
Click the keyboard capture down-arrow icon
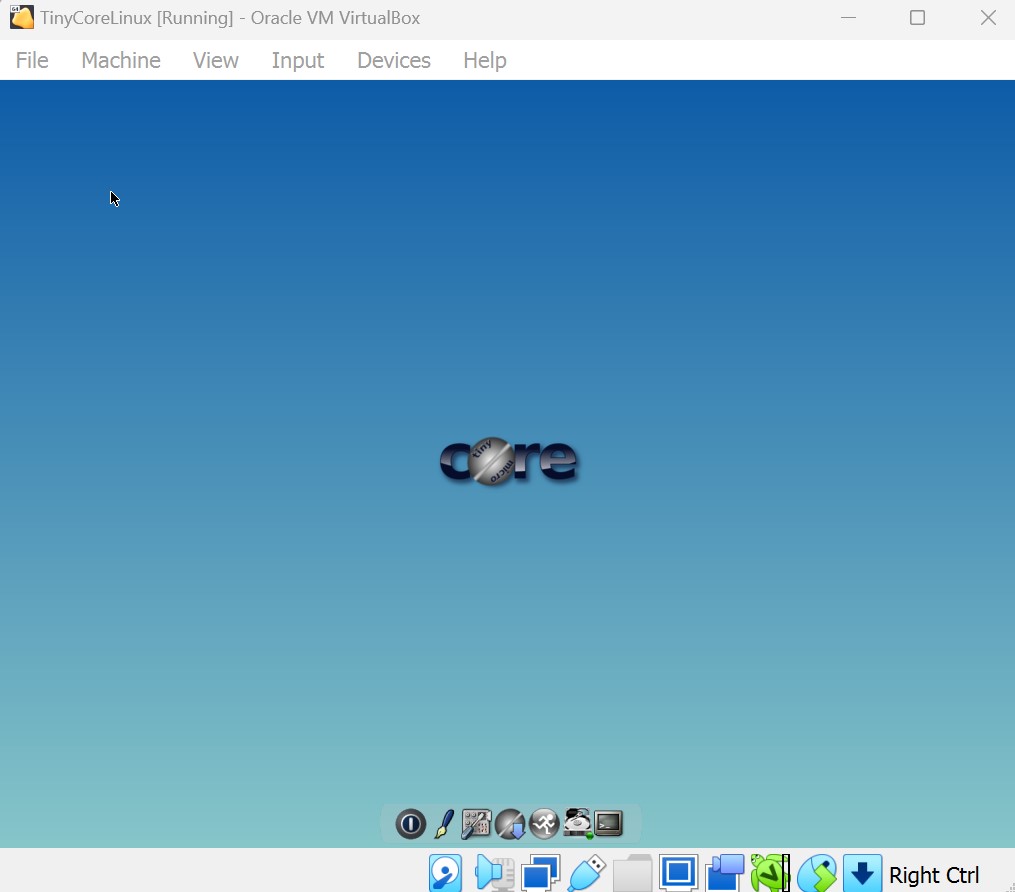coord(862,873)
